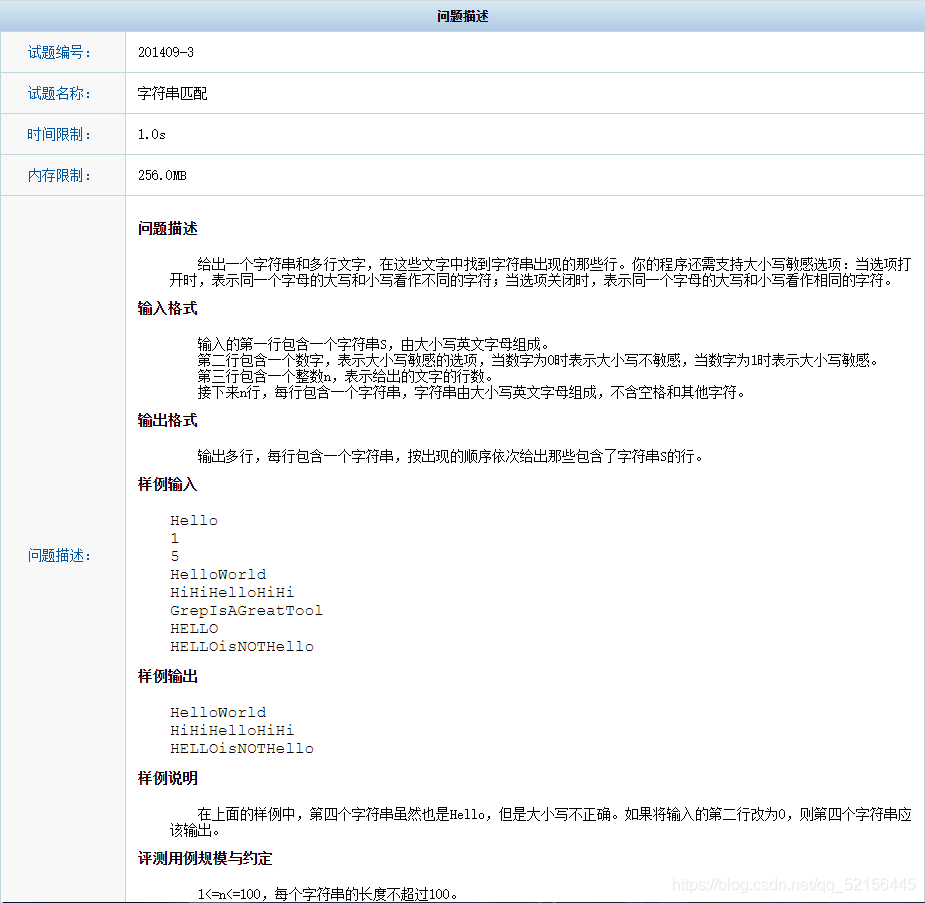
Task: Click the line starting 给出一个字符串和多行文字
Action: [555, 264]
